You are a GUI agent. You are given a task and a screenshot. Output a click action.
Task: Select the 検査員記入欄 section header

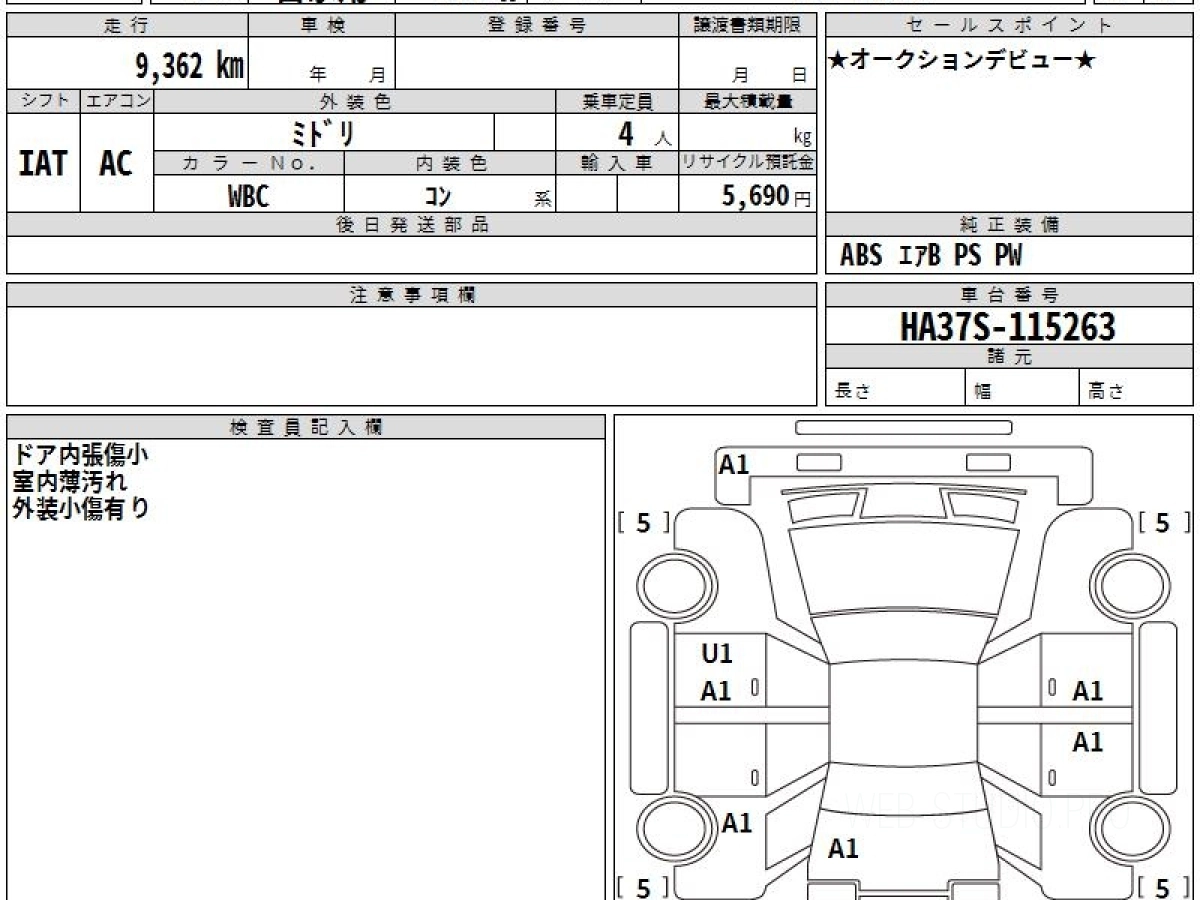click(306, 427)
